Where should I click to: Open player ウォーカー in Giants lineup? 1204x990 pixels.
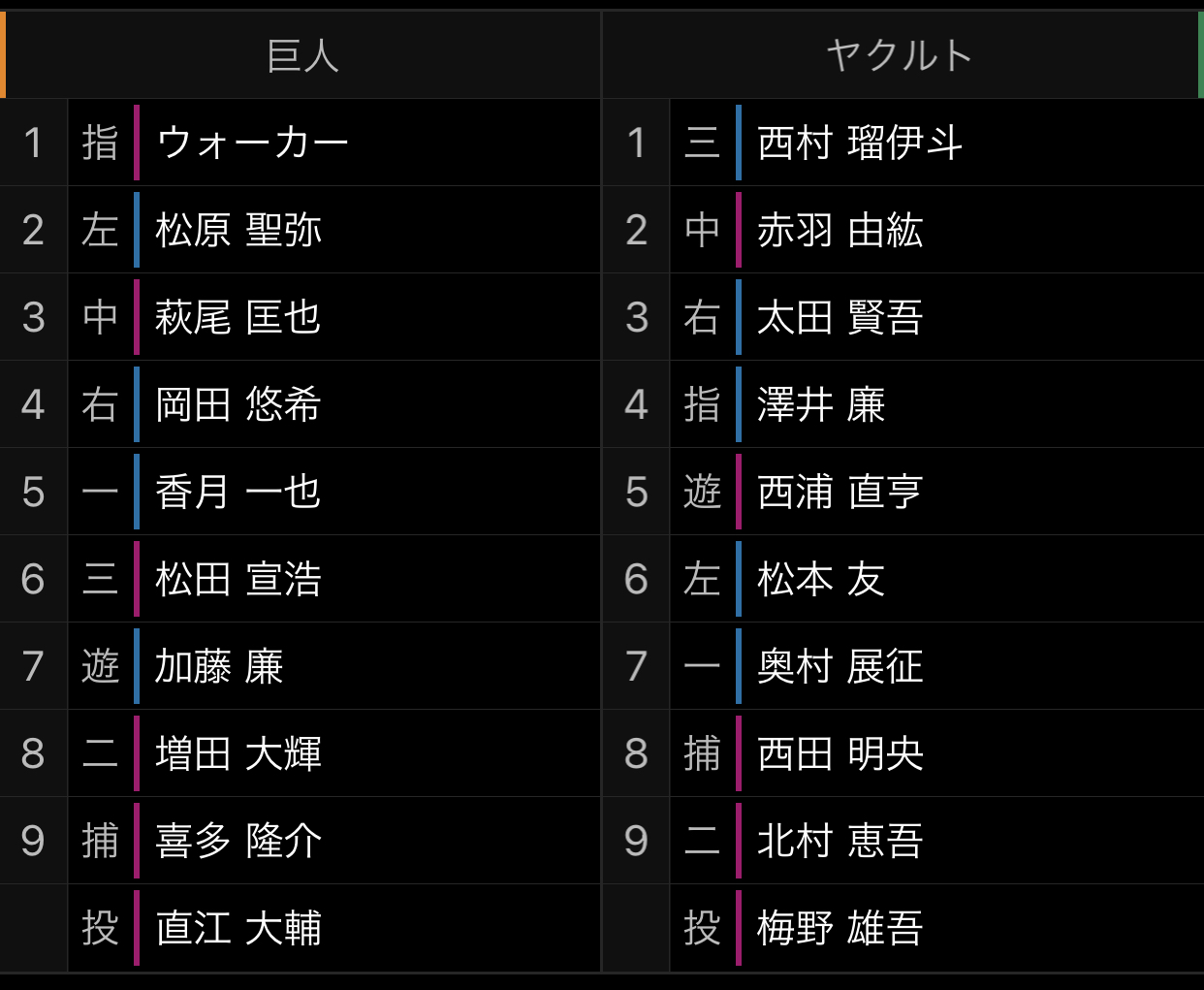301,143
